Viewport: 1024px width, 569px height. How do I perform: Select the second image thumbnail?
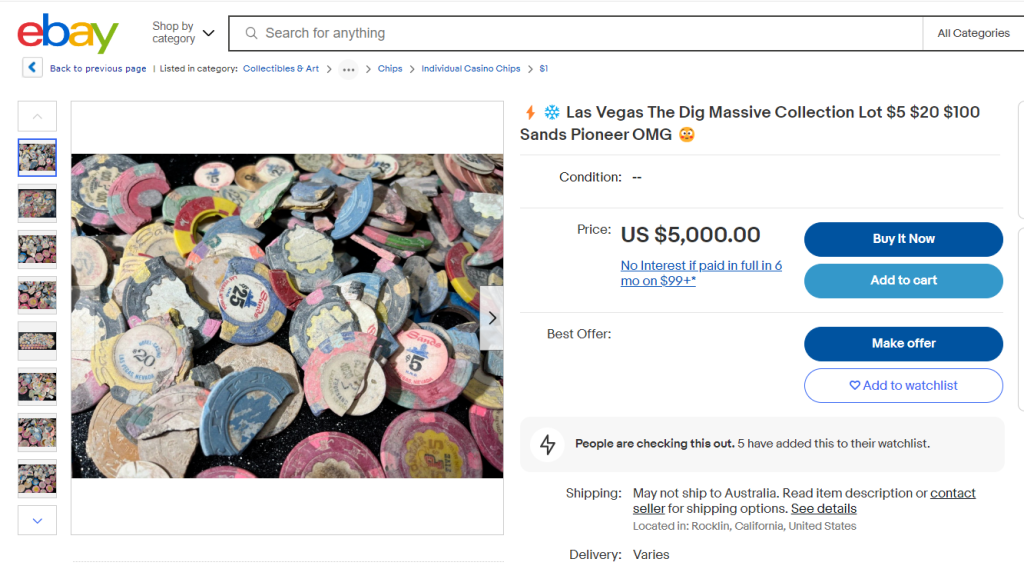coord(37,204)
